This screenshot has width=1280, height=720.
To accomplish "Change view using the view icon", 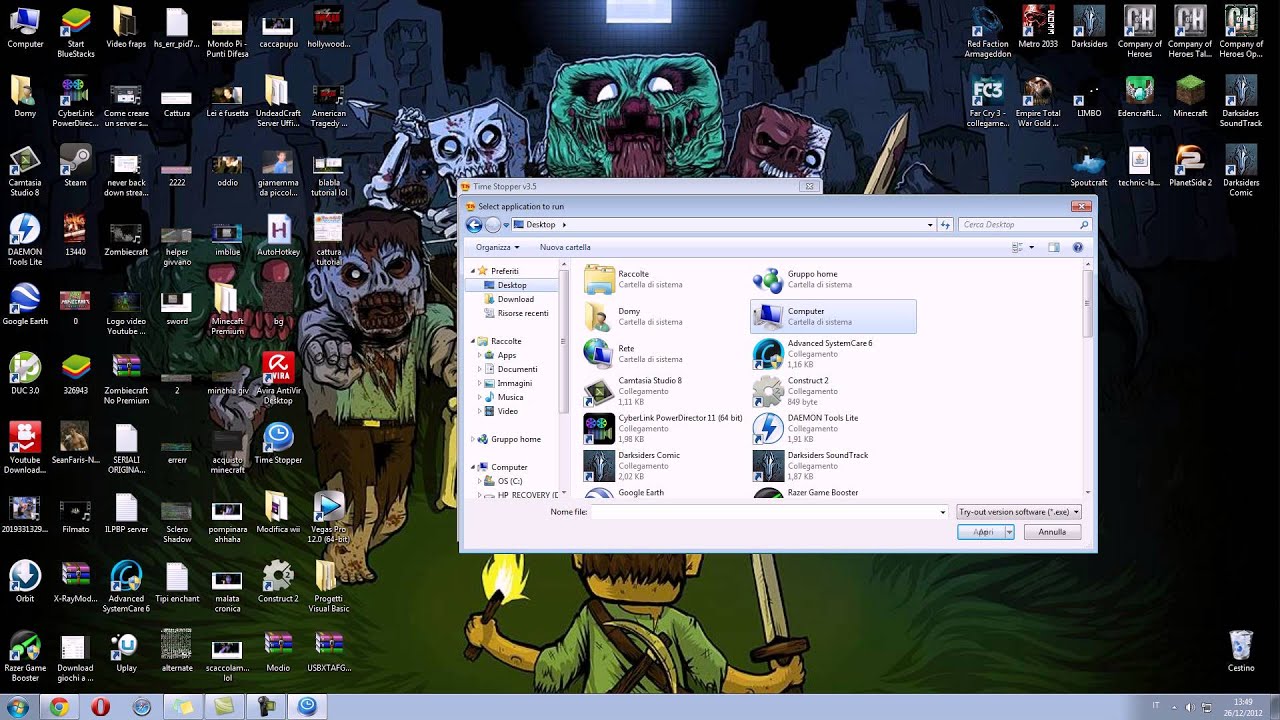I will [x=1017, y=247].
